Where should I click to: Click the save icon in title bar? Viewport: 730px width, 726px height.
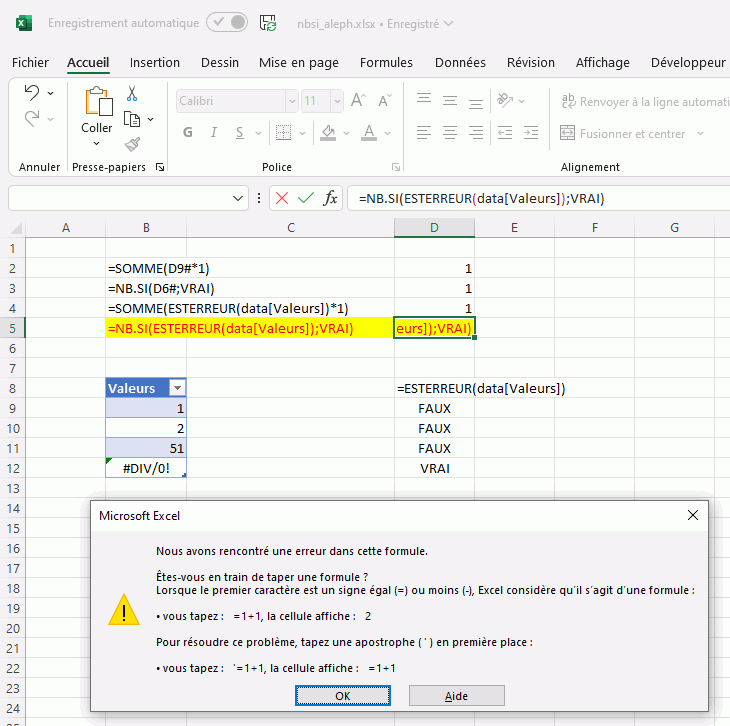pyautogui.click(x=268, y=23)
